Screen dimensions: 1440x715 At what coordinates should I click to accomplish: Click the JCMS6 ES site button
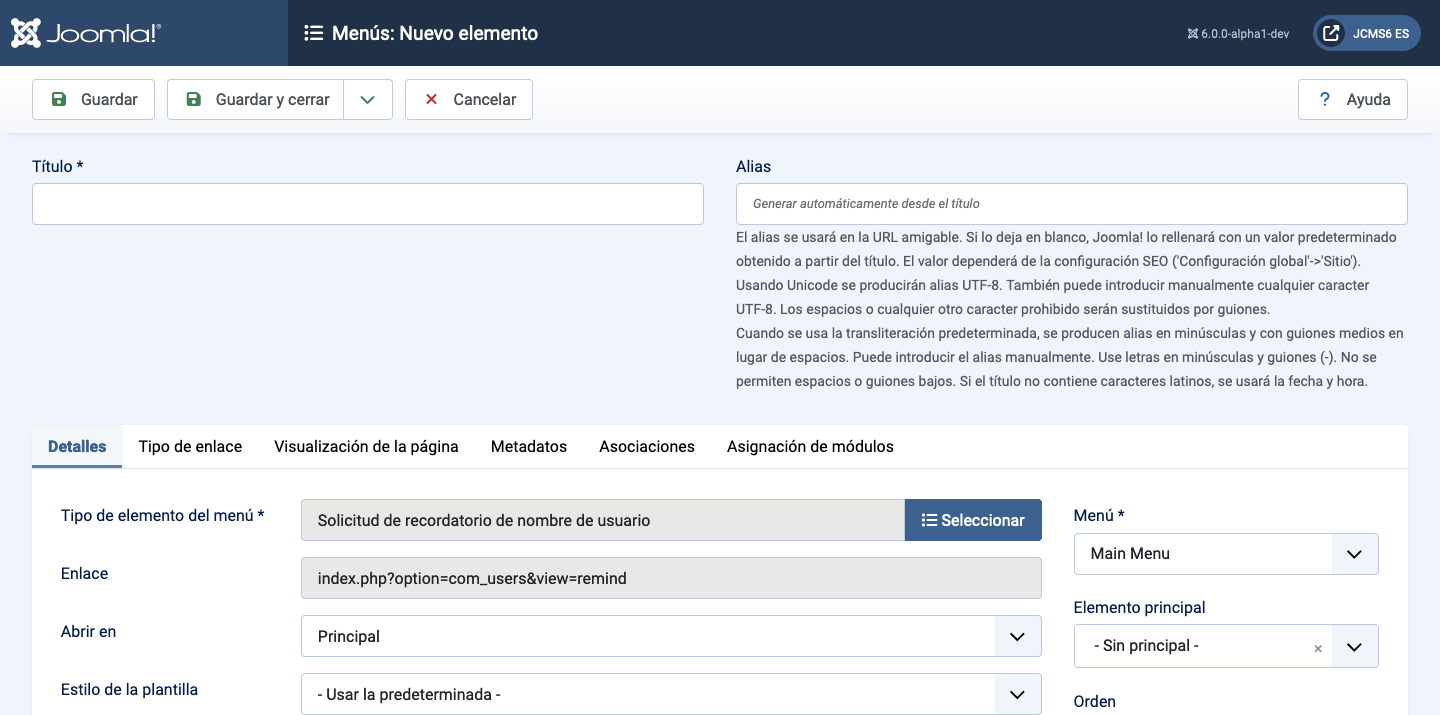[x=1366, y=33]
